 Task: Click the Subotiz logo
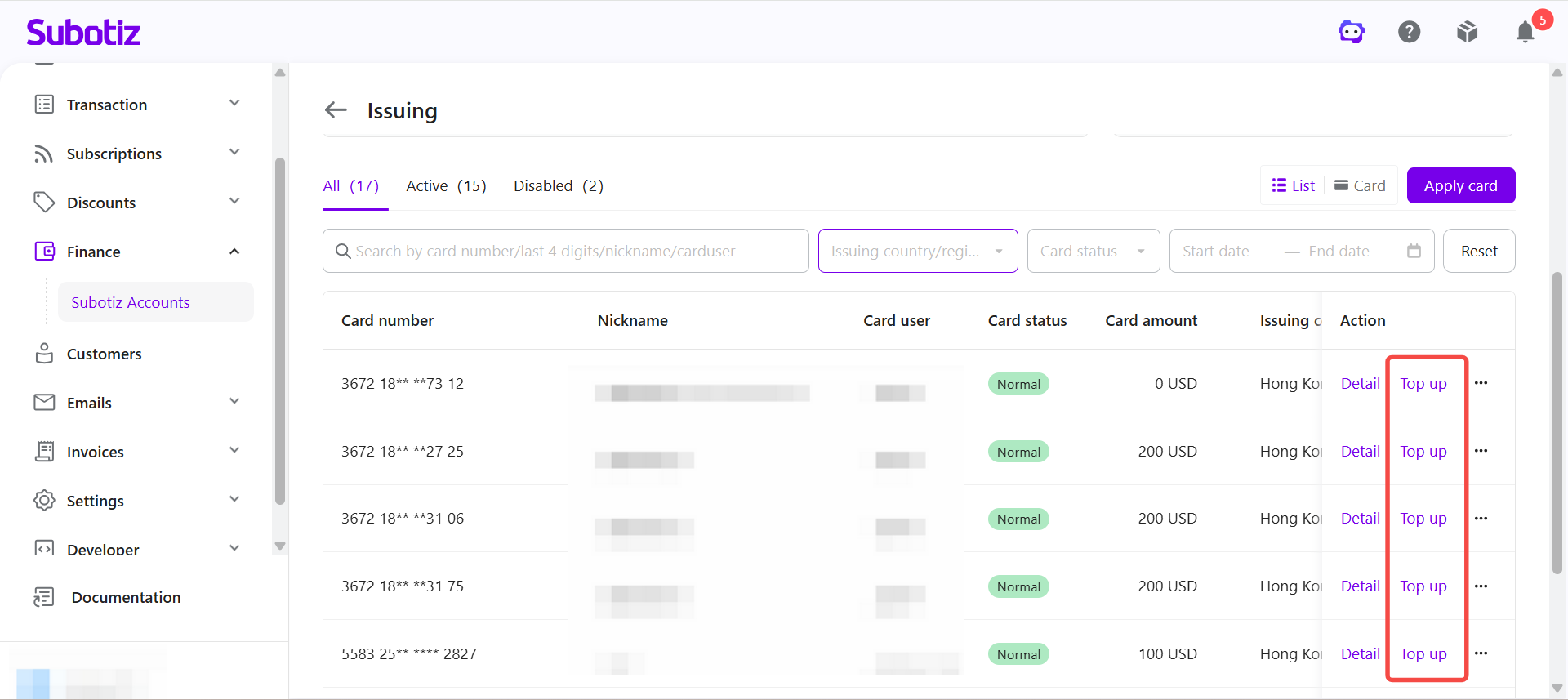point(83,32)
